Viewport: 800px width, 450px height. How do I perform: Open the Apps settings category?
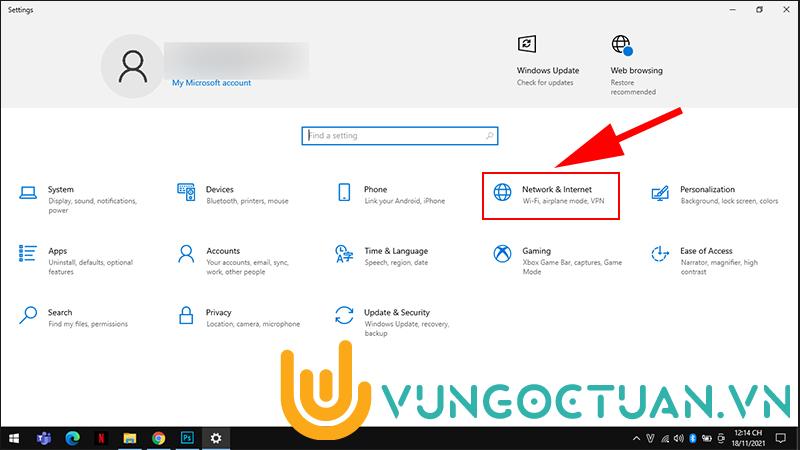coord(76,261)
